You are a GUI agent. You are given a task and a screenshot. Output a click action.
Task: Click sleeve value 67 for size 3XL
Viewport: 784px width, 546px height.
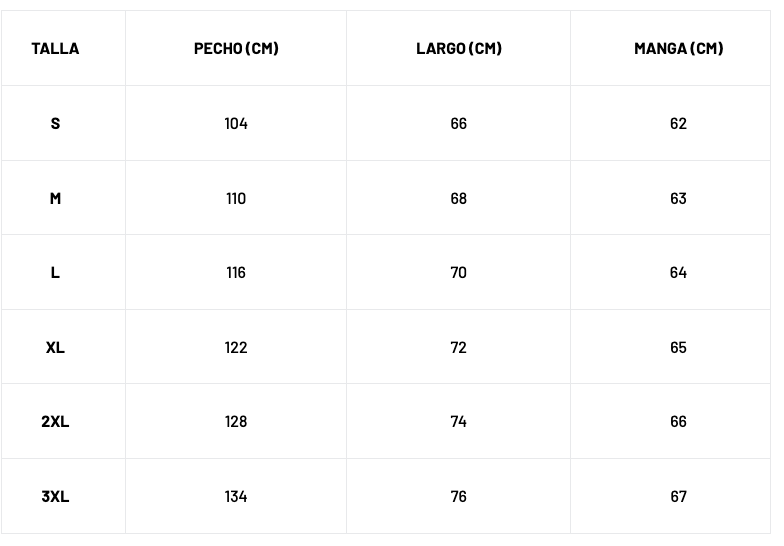(678, 496)
